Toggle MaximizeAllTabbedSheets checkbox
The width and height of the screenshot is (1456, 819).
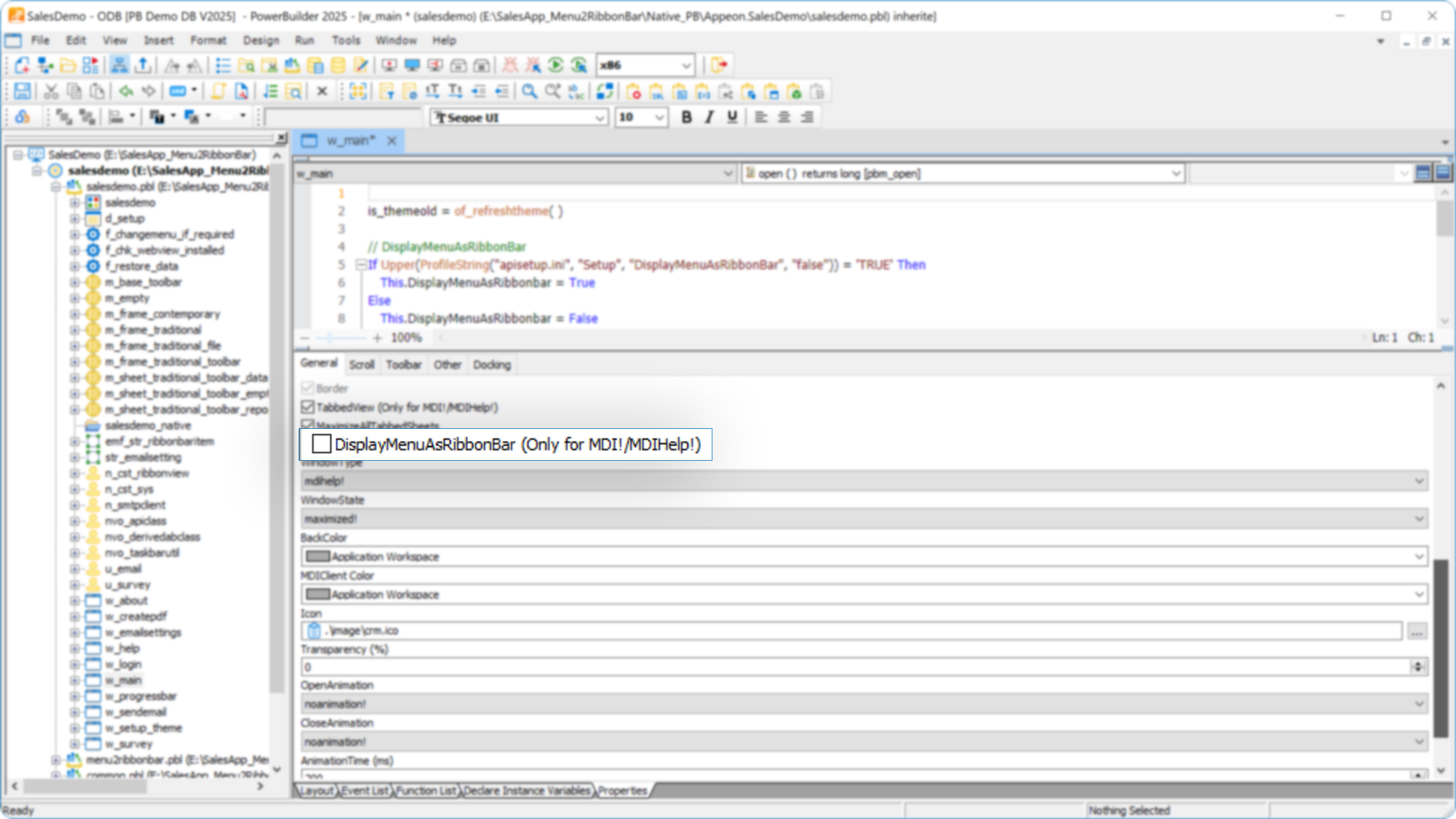[x=308, y=425]
